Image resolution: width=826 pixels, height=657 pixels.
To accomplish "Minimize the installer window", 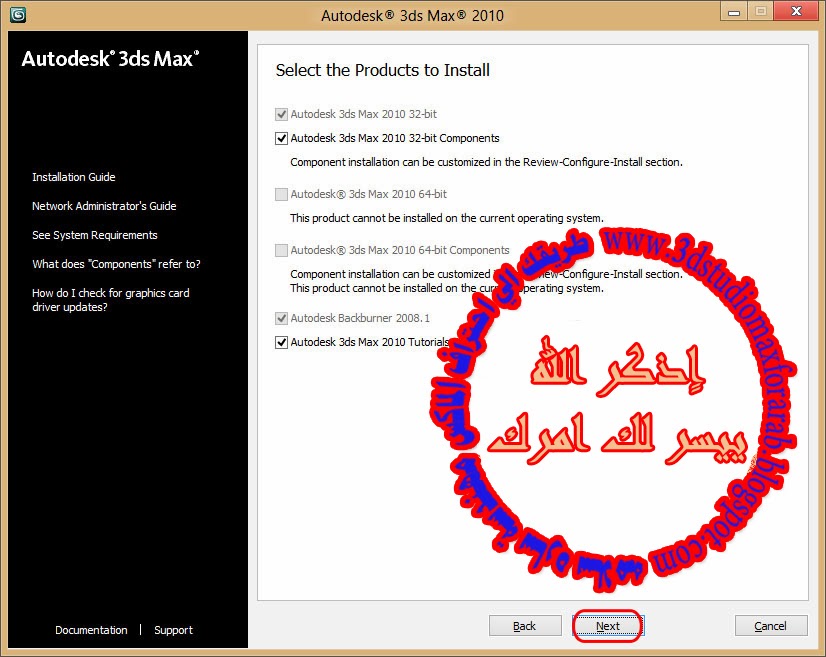I will tap(734, 12).
